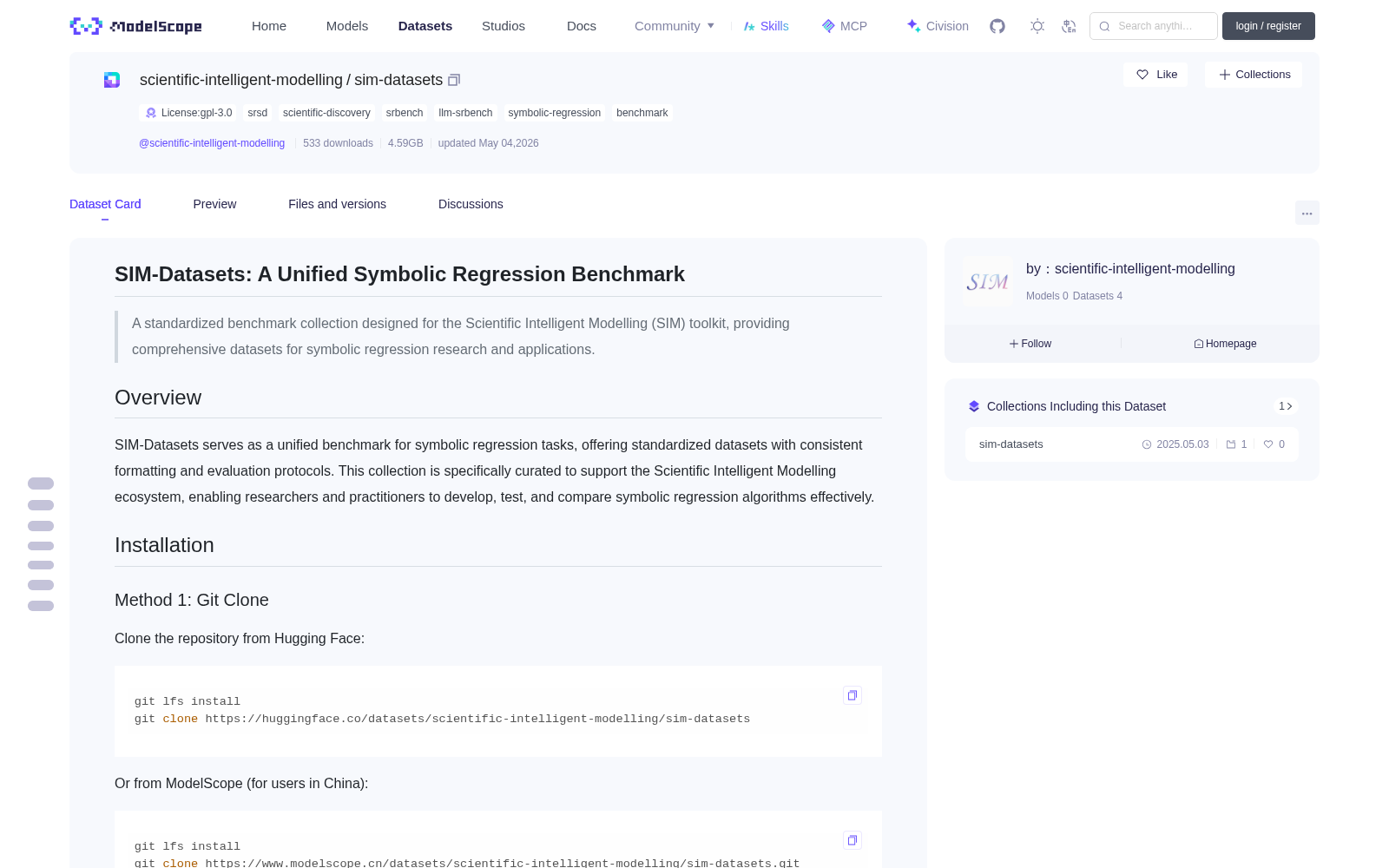This screenshot has height=868, width=1389.
Task: Click the "Installation" heading
Action: (164, 545)
